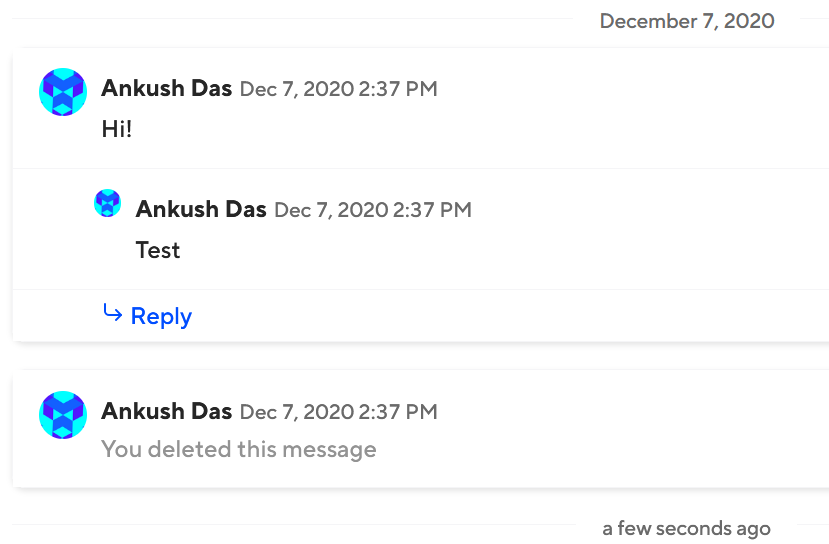Click the 'You deleted this message' text
The image size is (829, 544).
point(239,449)
